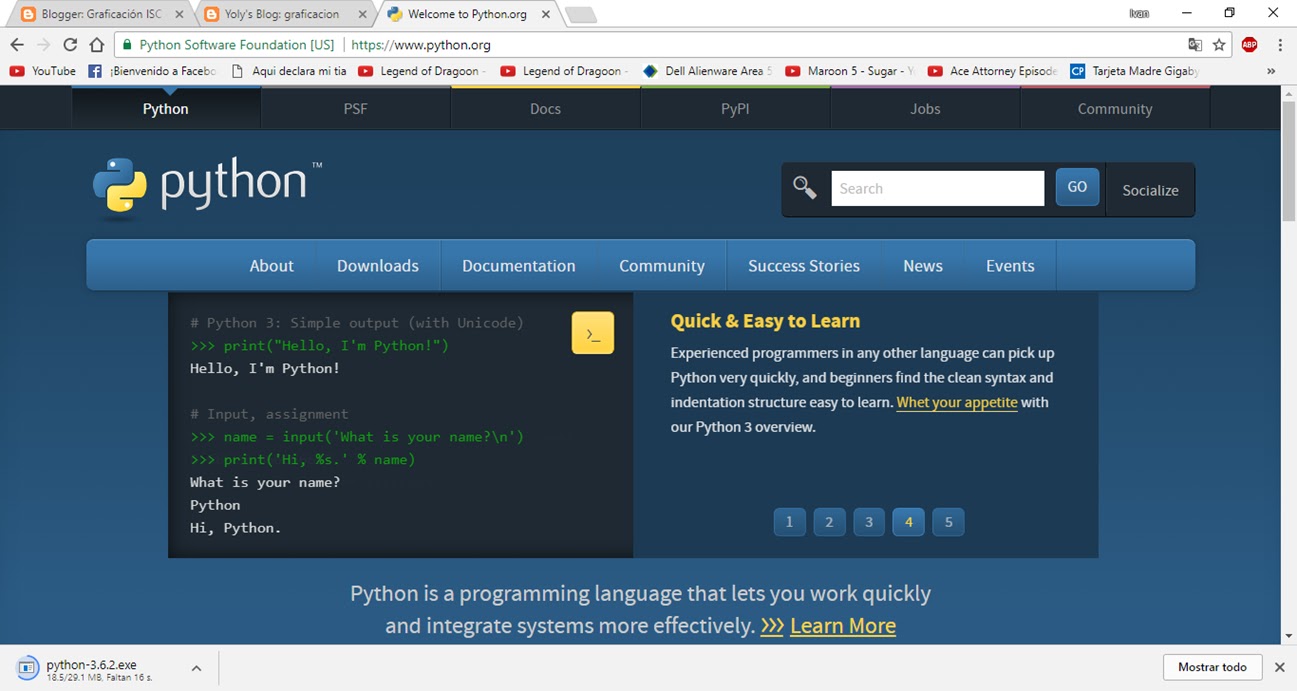1297x691 pixels.
Task: Show slide 4 of the carousel
Action: pos(908,522)
